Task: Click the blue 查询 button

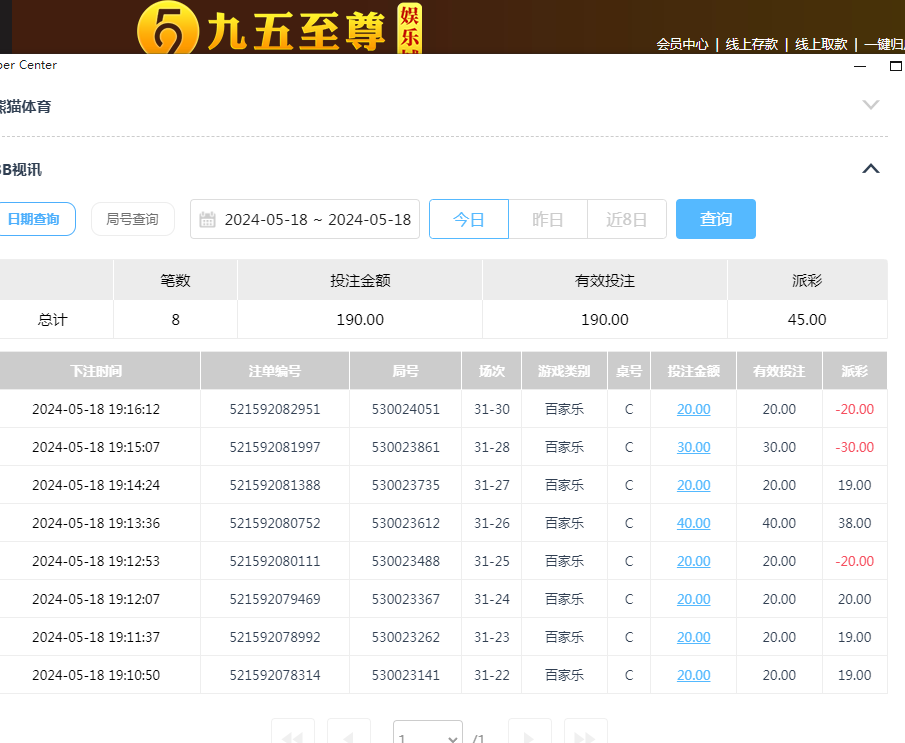Action: (716, 219)
